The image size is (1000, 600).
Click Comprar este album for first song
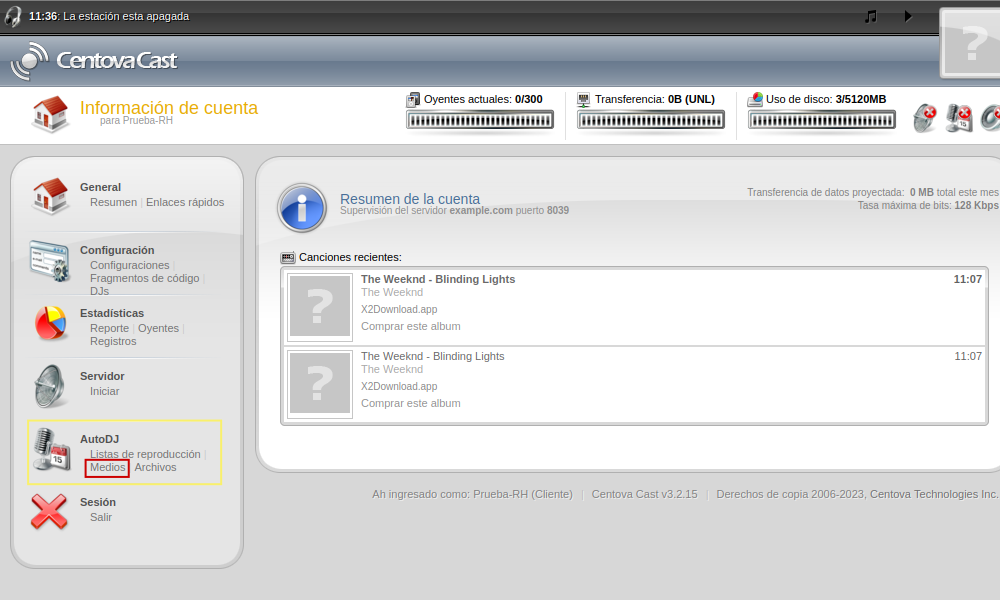tap(410, 326)
